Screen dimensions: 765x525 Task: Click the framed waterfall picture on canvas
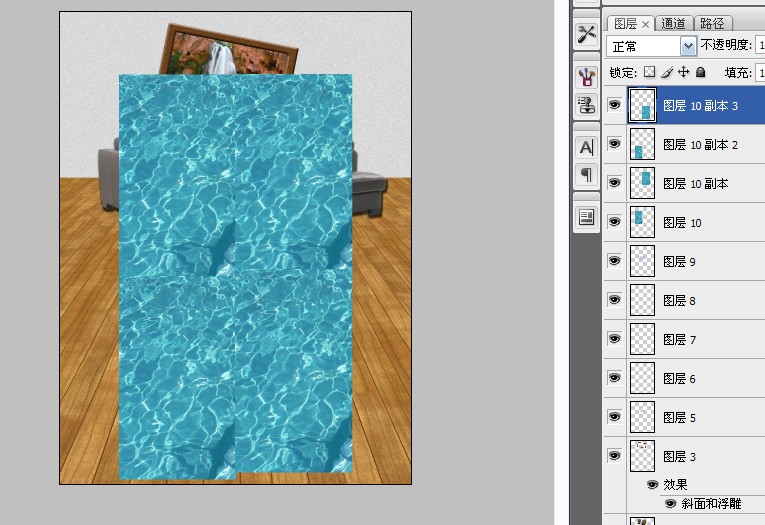click(229, 50)
